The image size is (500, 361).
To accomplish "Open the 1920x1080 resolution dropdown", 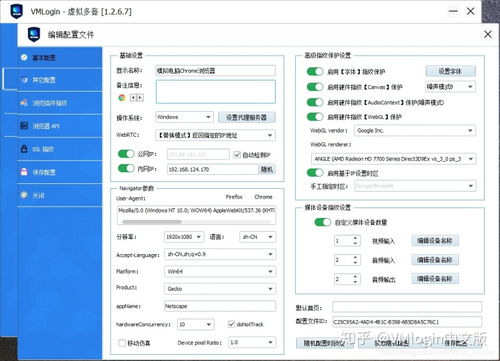I will [x=184, y=237].
